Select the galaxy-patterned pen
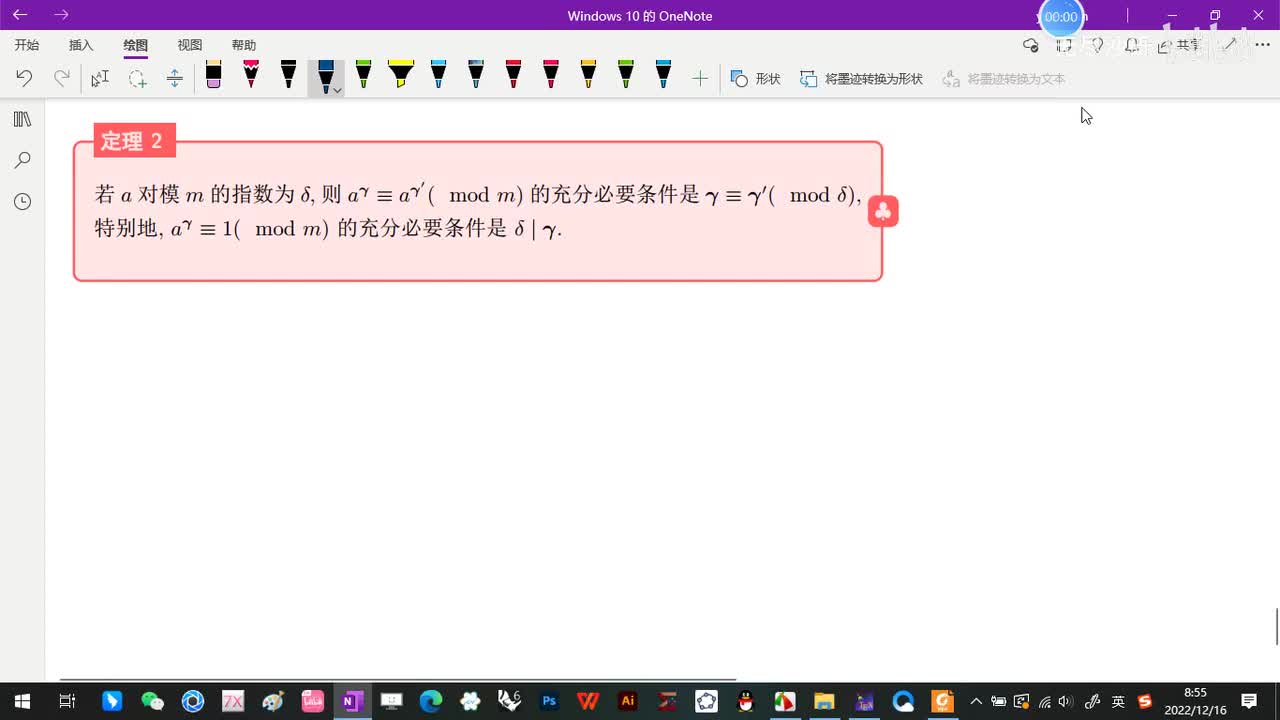This screenshot has height=720, width=1280. tap(476, 75)
